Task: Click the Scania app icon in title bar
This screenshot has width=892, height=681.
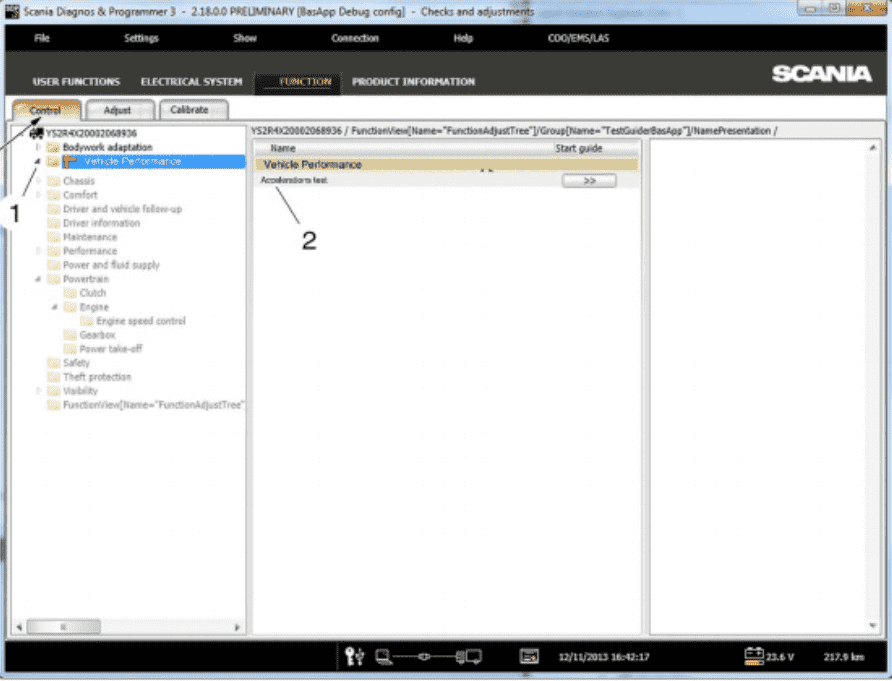Action: coord(13,11)
